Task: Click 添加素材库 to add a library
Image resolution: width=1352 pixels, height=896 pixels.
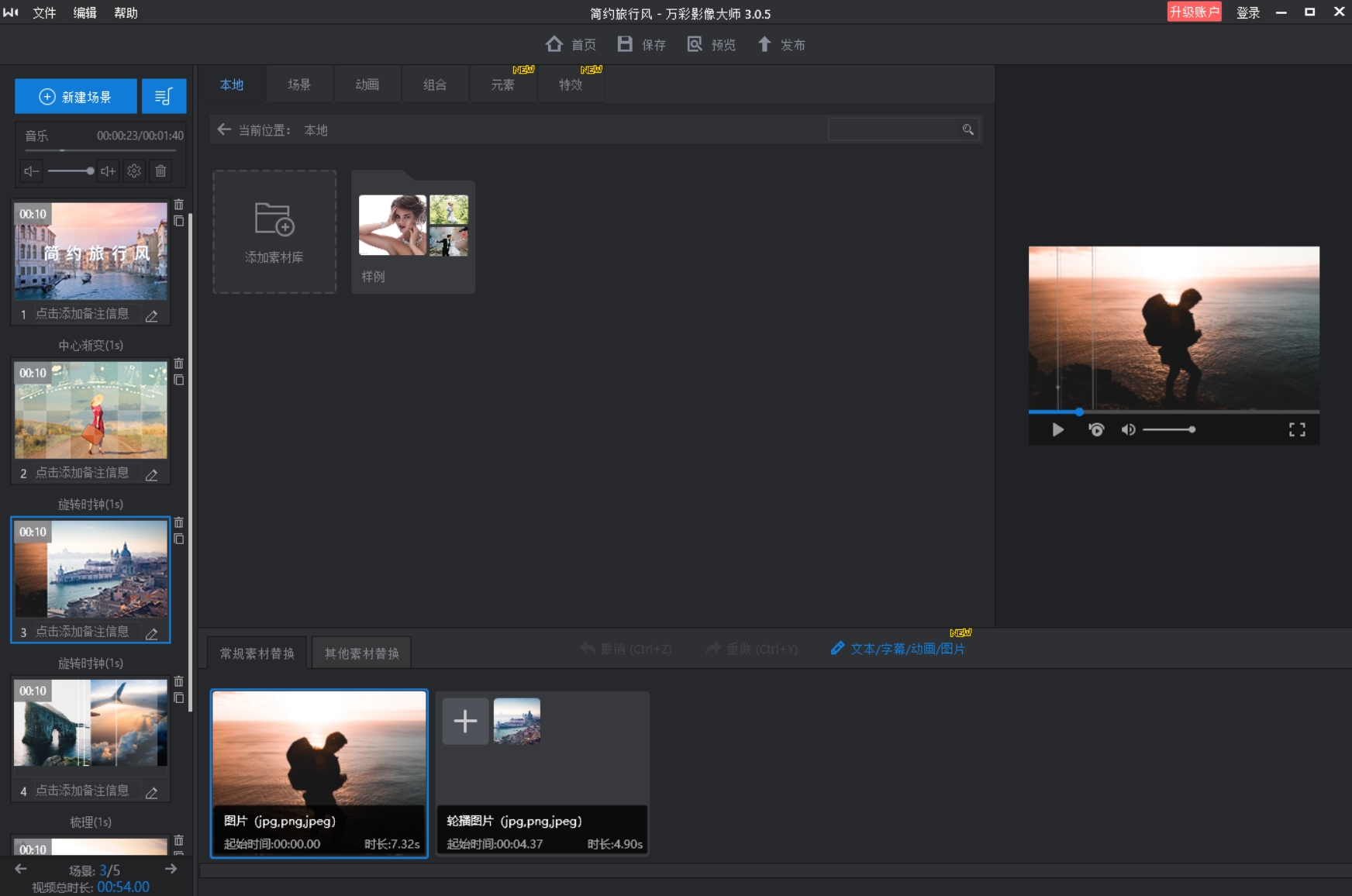Action: click(x=274, y=232)
